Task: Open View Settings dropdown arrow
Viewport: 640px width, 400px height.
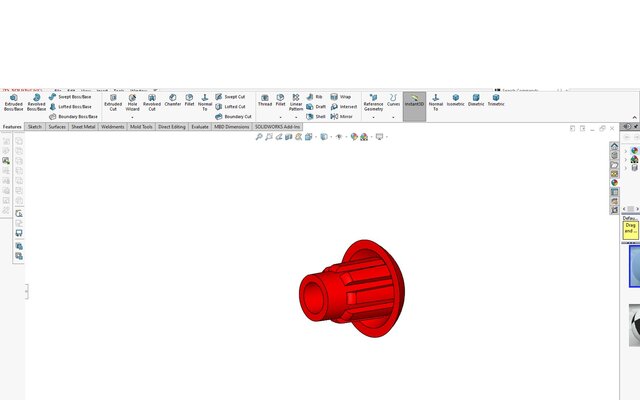Action: (386, 137)
